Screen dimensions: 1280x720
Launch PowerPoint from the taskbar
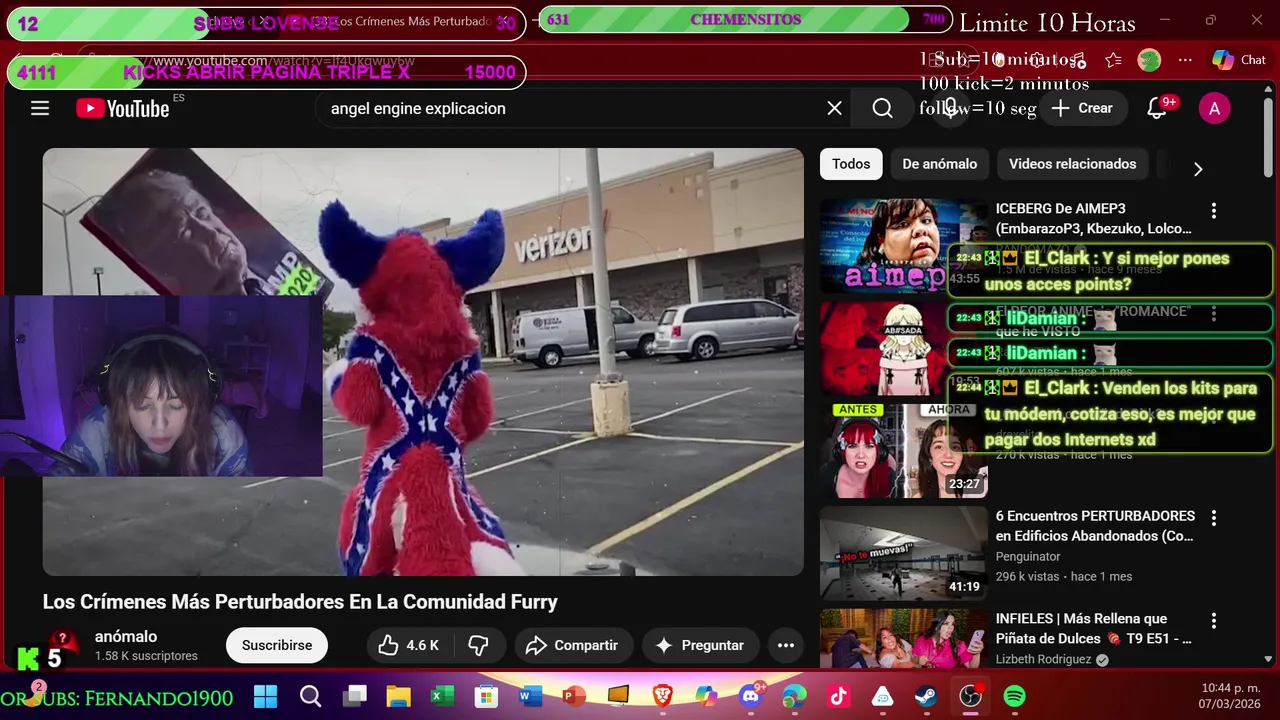coord(574,696)
